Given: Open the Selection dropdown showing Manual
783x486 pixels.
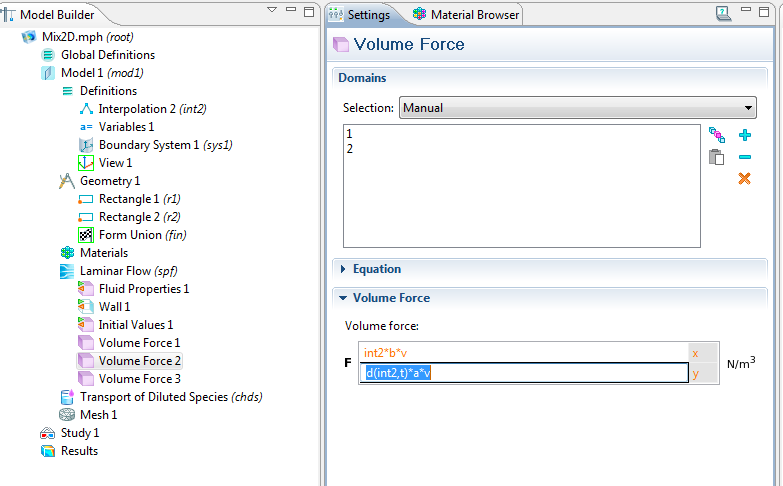Looking at the screenshot, I should coord(577,108).
